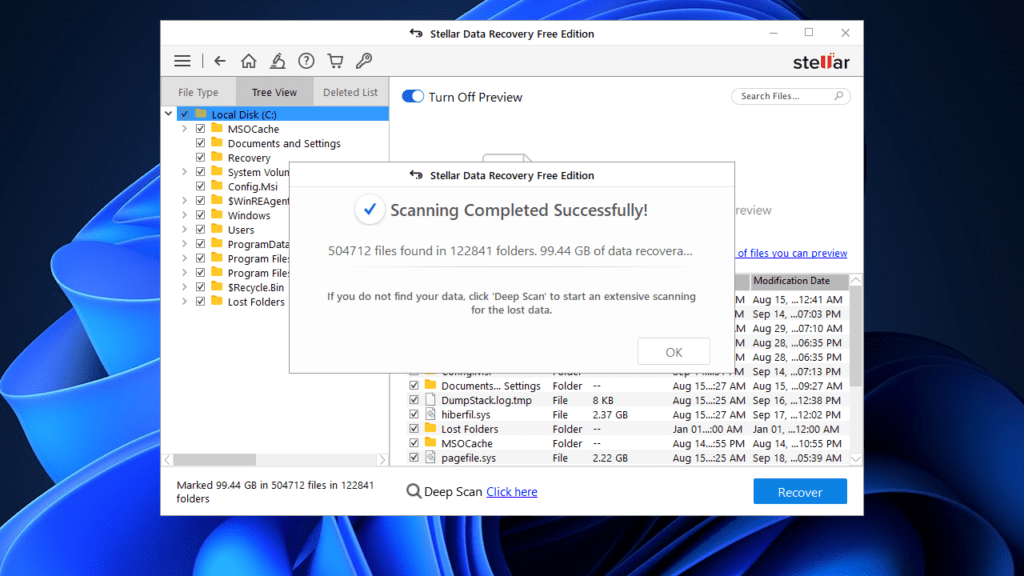Expand the Lost Folders tree node
Screen dimensions: 1024x576
tap(184, 301)
